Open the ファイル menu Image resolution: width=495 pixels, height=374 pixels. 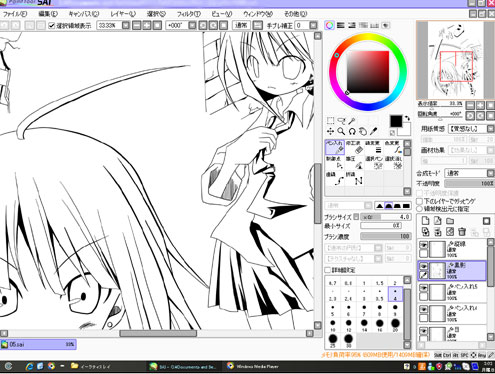pos(15,14)
